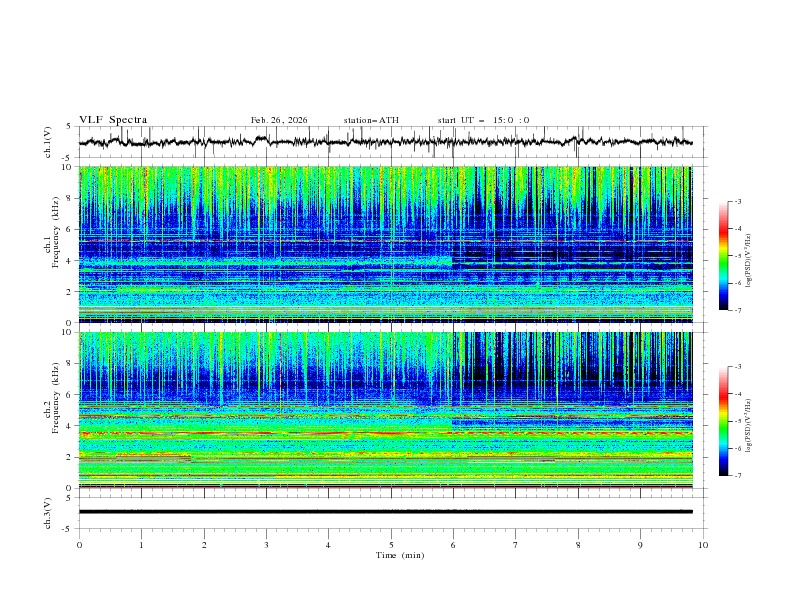Click time axis tick label "7"
The height and width of the screenshot is (612, 792).
pyautogui.click(x=516, y=545)
